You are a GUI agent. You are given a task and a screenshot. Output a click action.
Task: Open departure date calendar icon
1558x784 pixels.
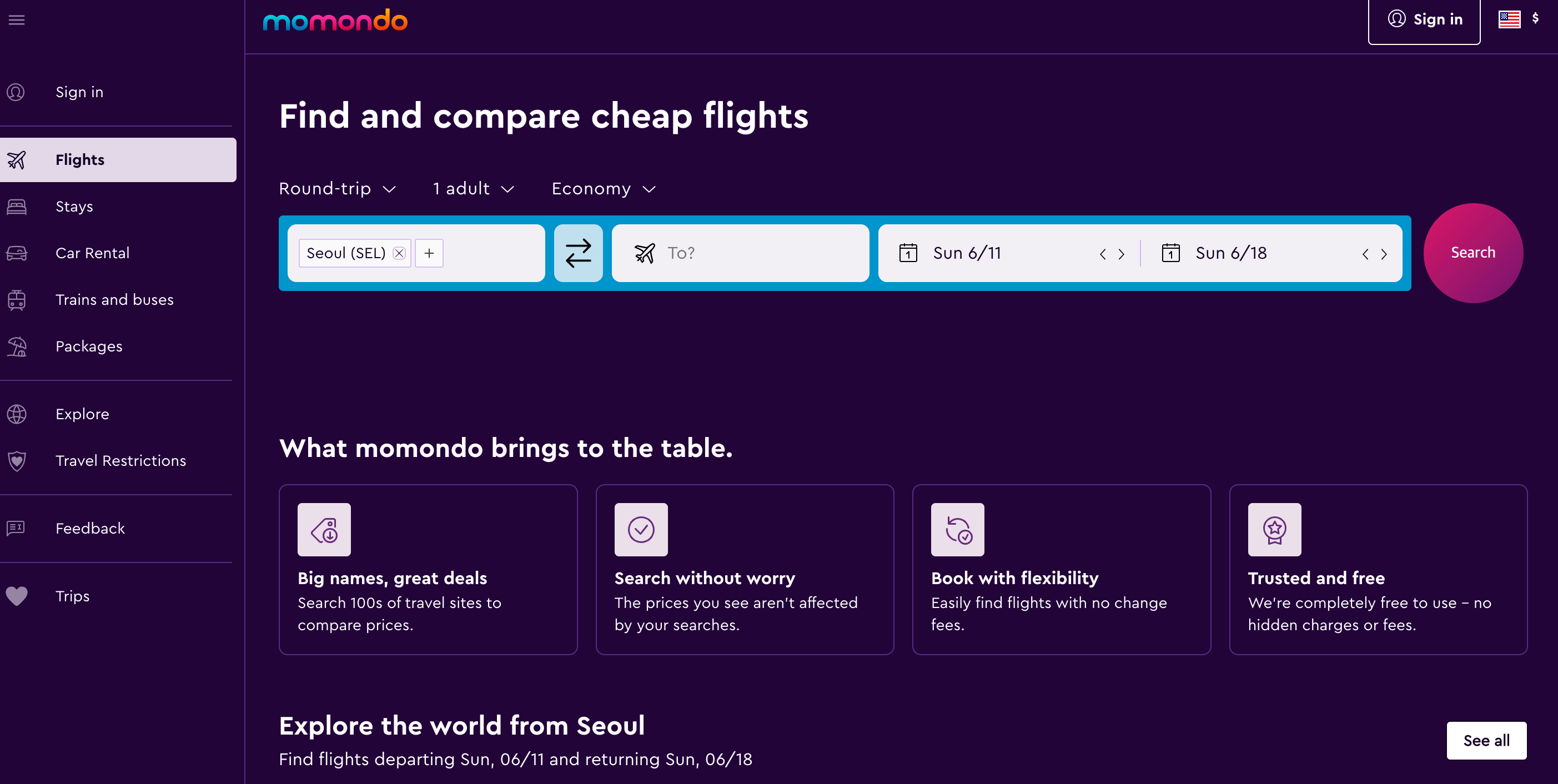pos(908,253)
